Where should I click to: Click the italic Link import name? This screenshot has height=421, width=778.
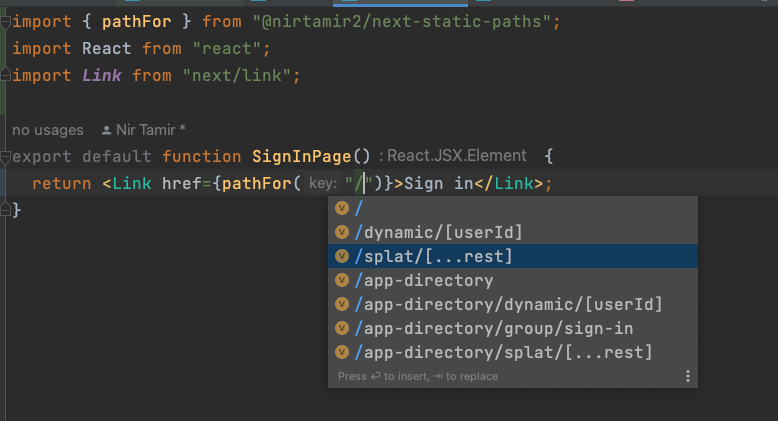tap(102, 75)
